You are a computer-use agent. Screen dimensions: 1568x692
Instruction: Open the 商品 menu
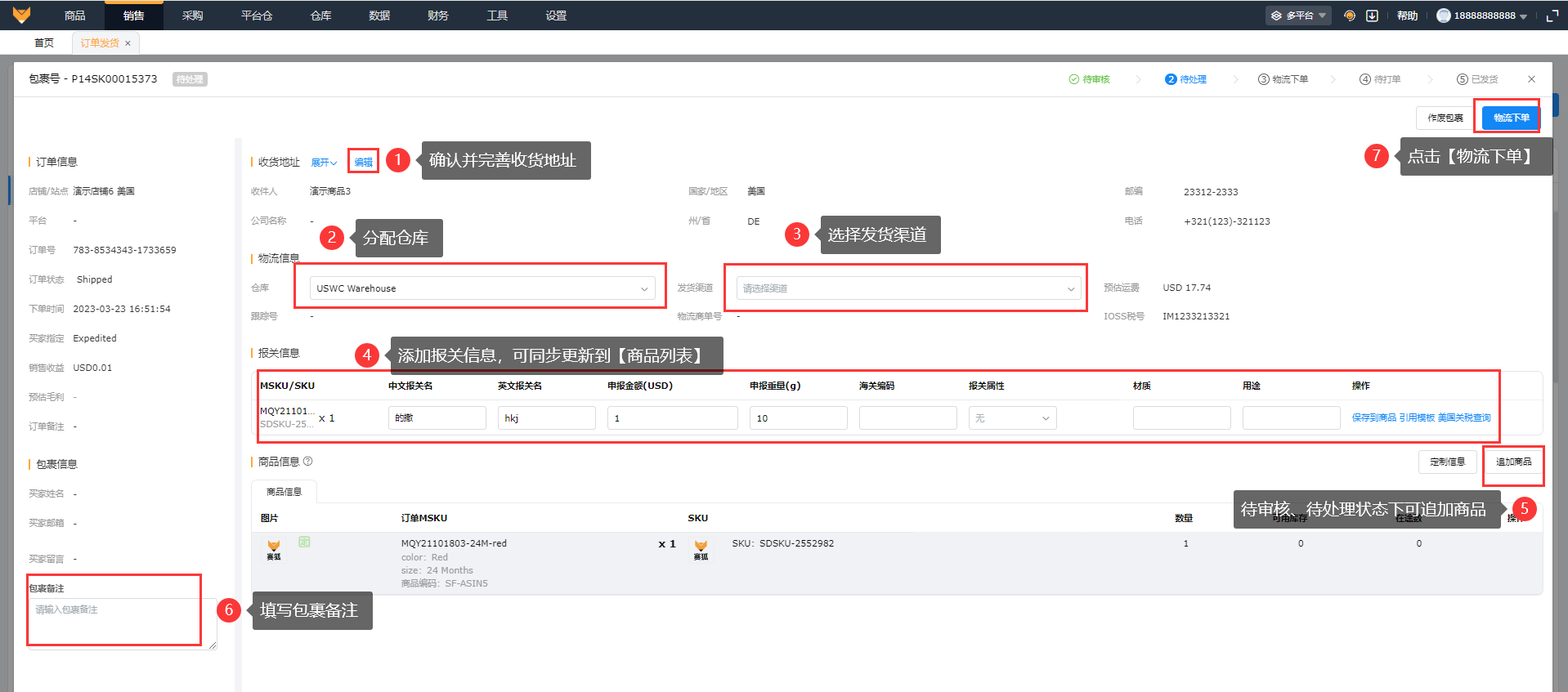click(x=75, y=16)
